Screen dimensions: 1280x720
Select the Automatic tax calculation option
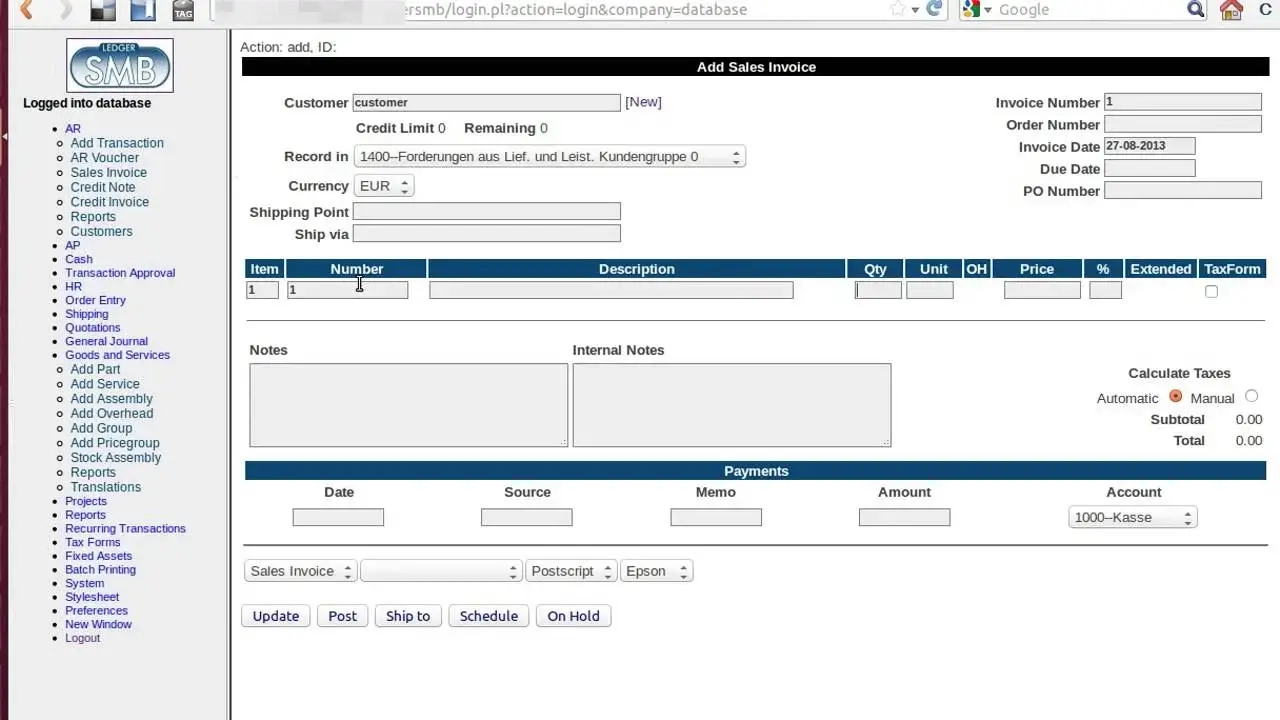1175,397
